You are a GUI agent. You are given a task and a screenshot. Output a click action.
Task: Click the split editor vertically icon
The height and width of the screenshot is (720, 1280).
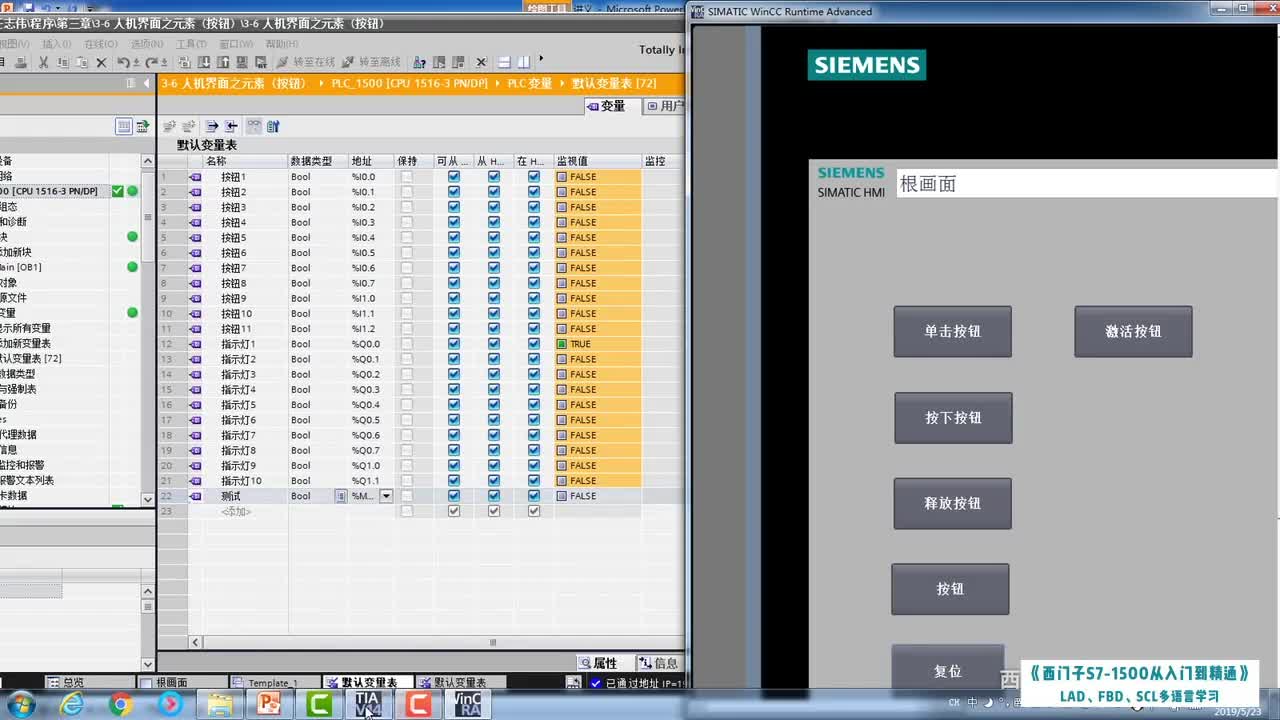pyautogui.click(x=524, y=62)
